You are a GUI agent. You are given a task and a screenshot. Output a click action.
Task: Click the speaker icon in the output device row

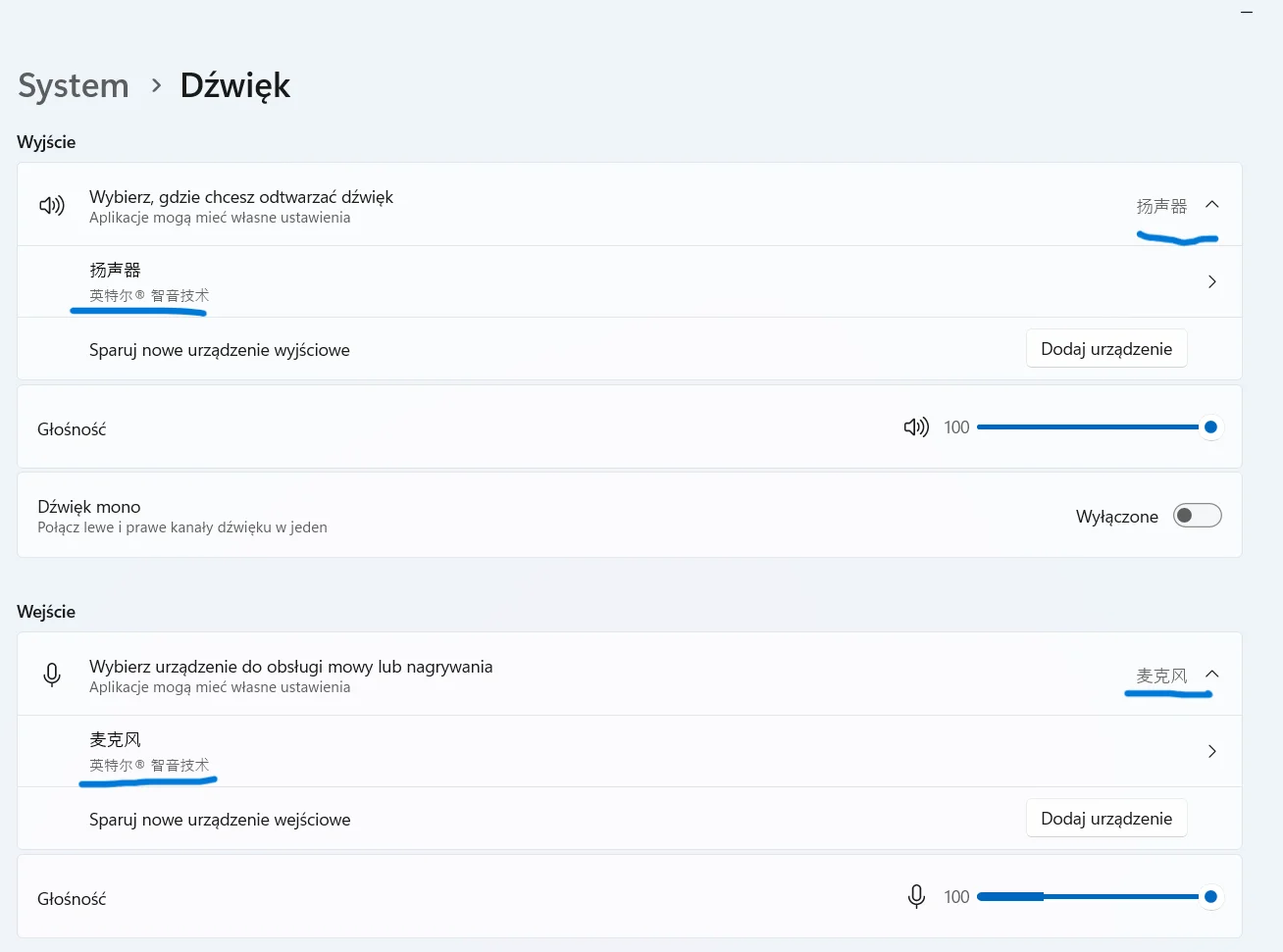[52, 205]
